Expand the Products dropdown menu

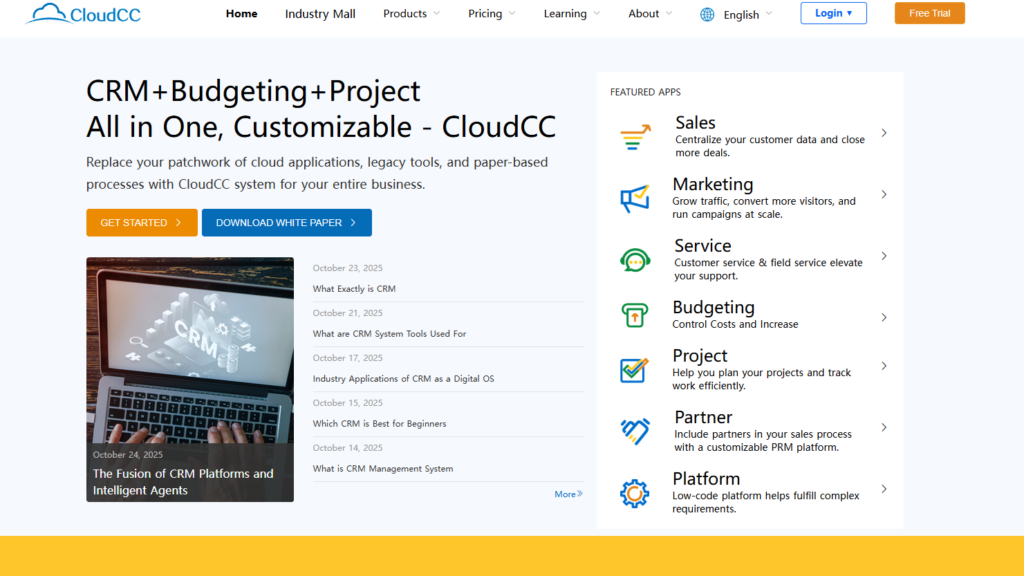coord(411,14)
